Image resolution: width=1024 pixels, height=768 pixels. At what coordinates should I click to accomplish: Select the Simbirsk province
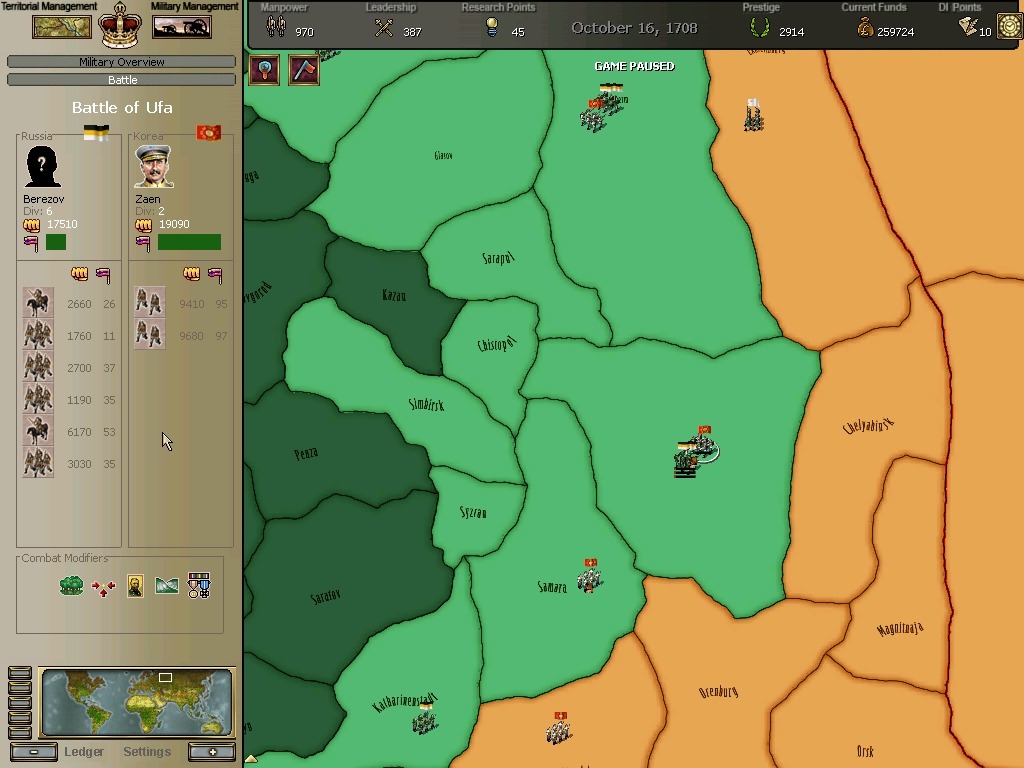[426, 404]
